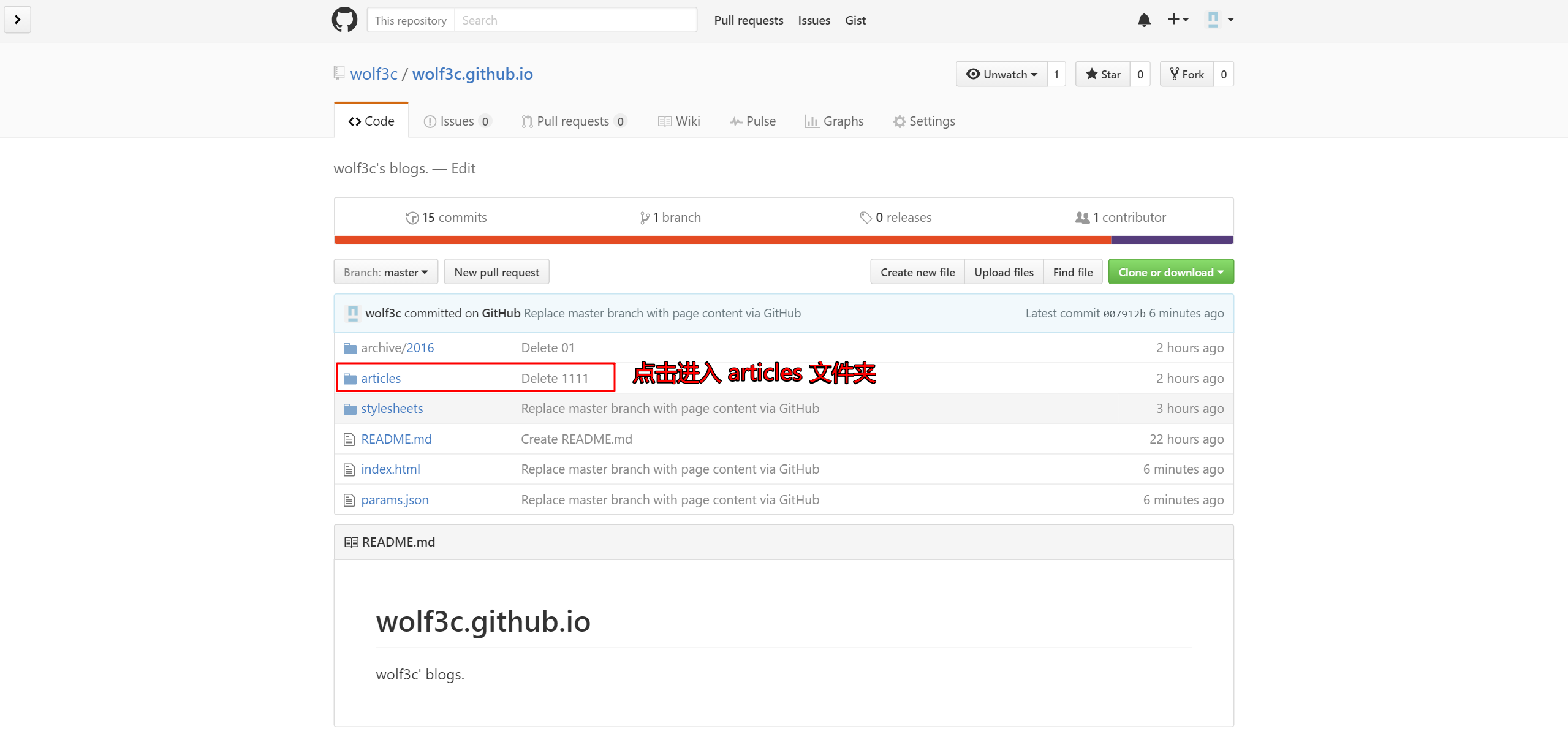Click the index.html file icon
Image resolution: width=1568 pixels, height=753 pixels.
(349, 470)
